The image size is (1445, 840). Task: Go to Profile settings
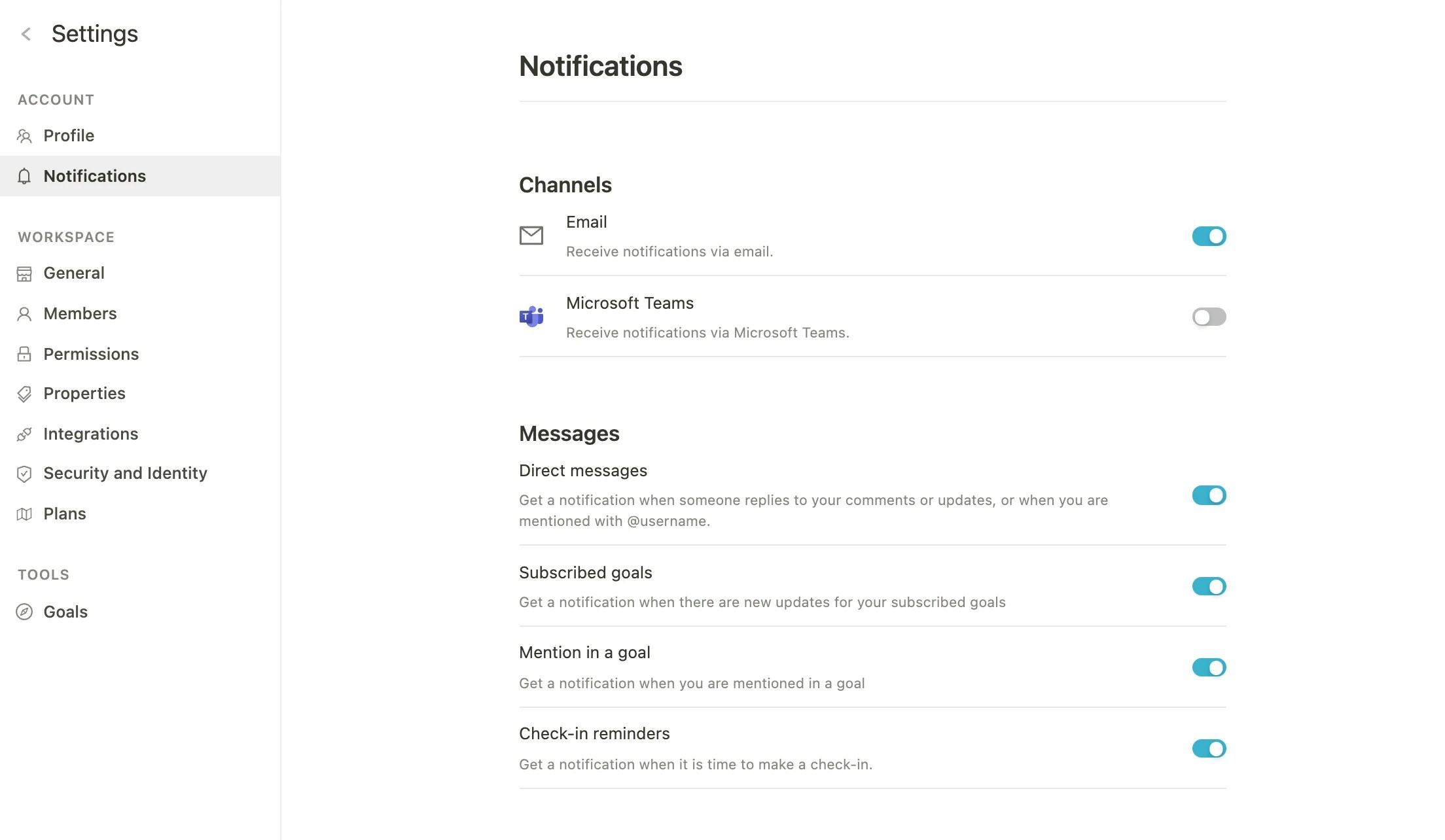(69, 136)
